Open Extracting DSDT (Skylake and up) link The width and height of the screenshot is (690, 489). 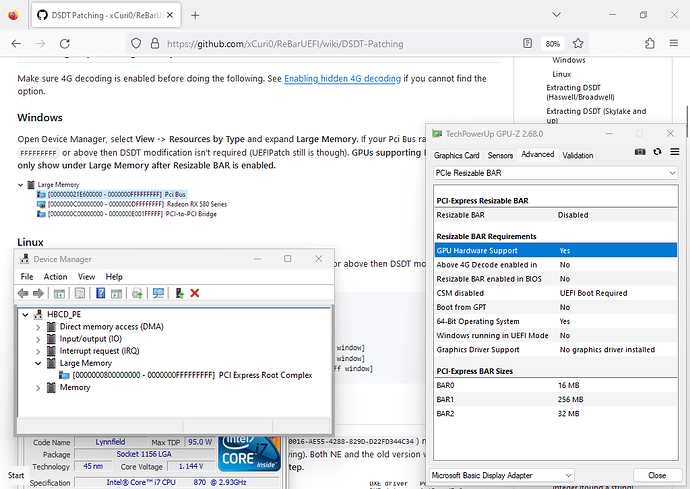click(x=596, y=116)
